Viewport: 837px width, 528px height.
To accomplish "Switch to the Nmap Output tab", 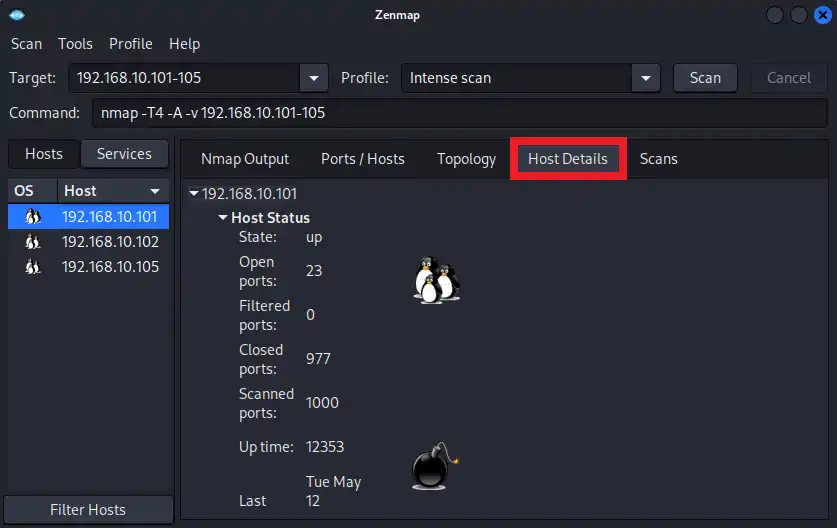I will (x=245, y=159).
